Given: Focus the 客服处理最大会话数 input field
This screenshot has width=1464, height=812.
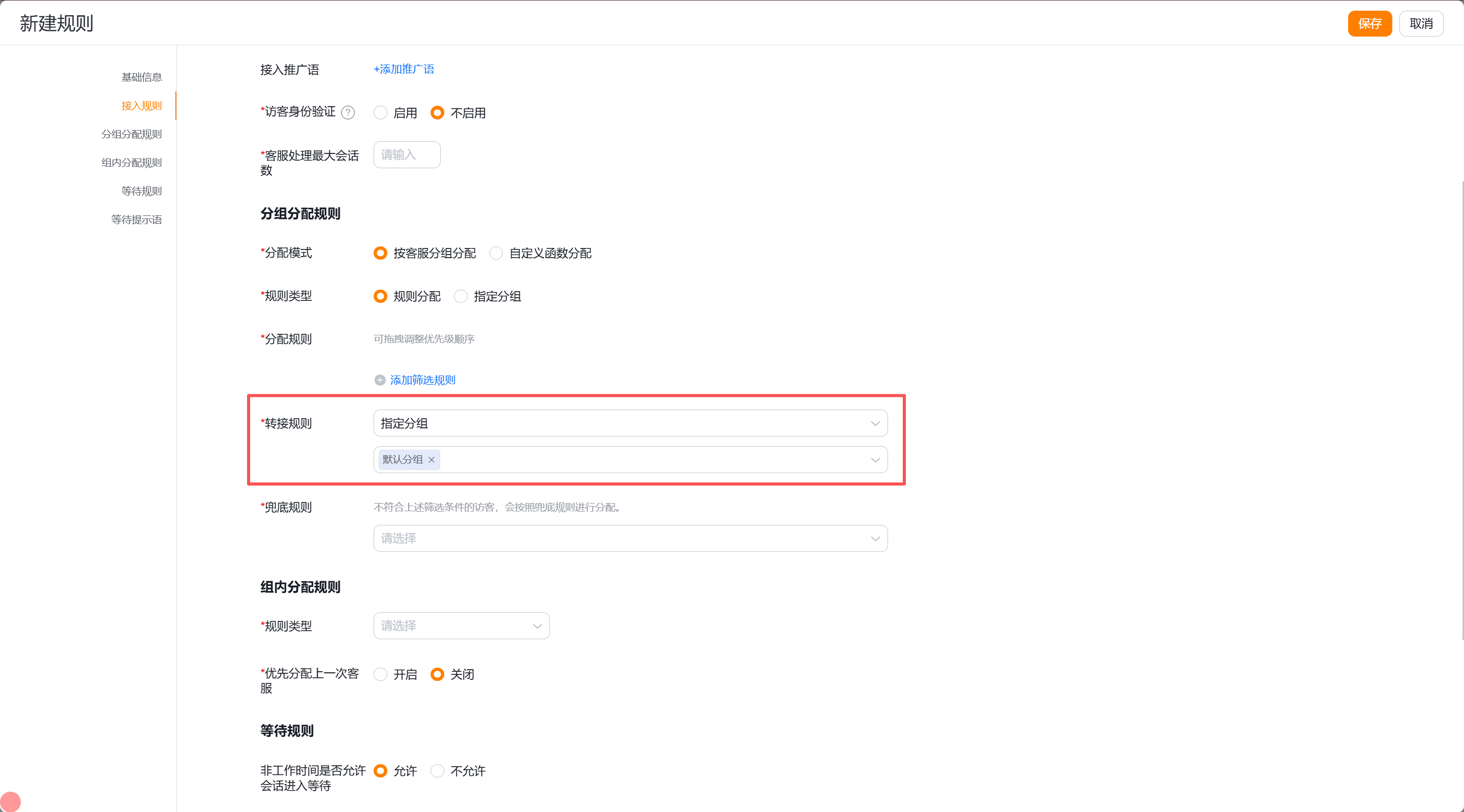Looking at the screenshot, I should pyautogui.click(x=407, y=154).
